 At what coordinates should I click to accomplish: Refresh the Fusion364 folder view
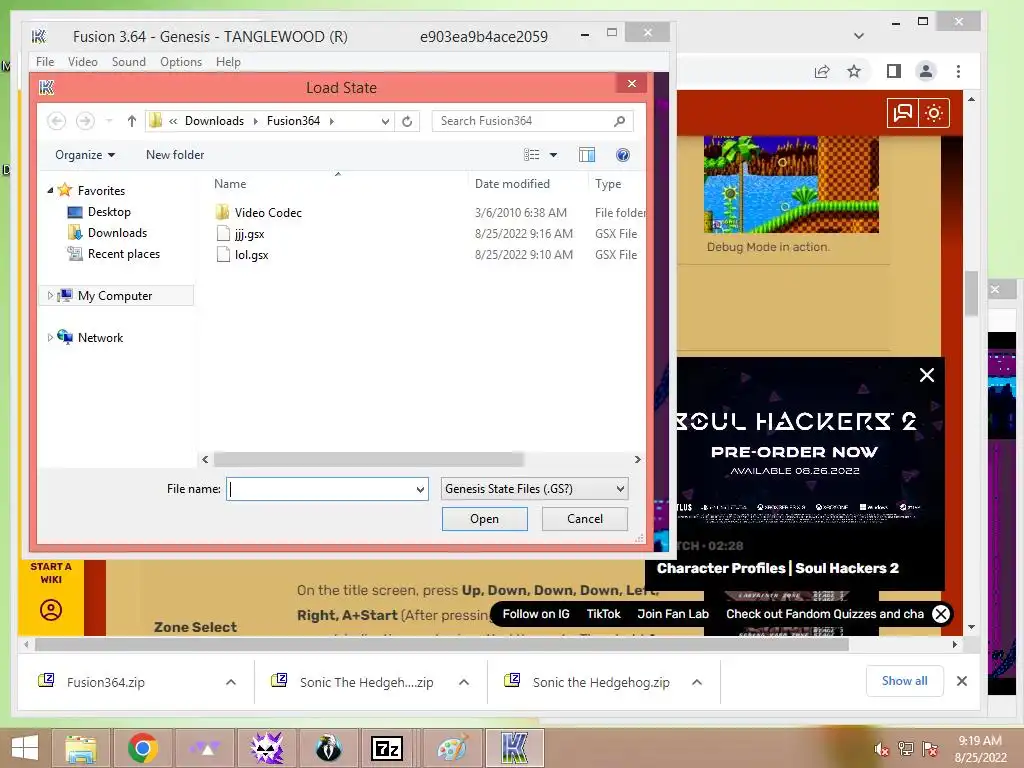point(407,121)
